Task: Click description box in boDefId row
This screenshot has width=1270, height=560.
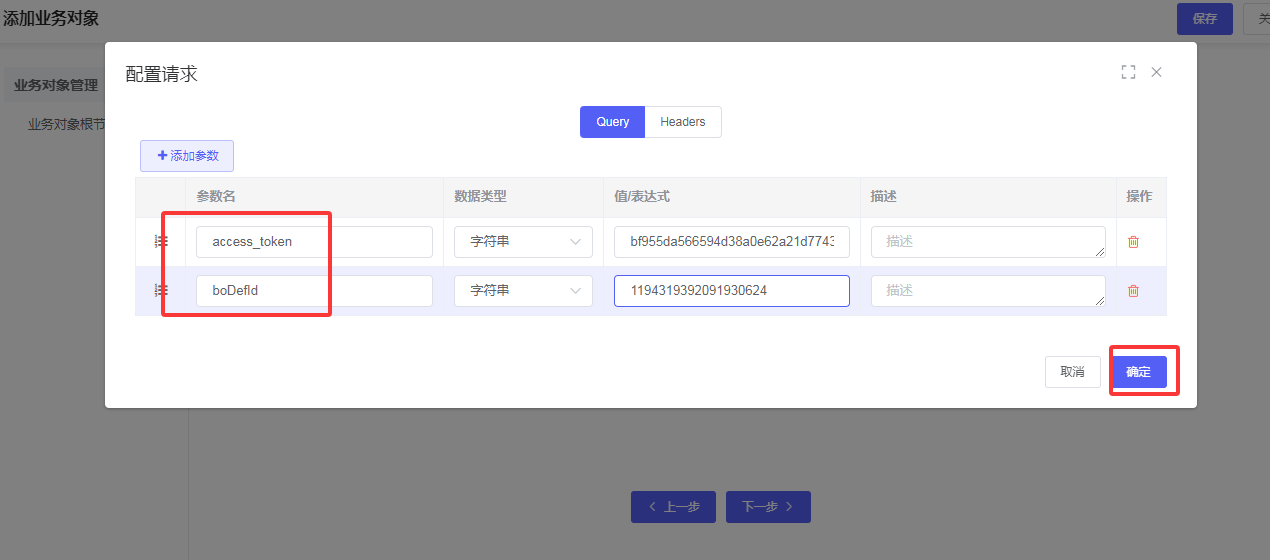Action: (987, 291)
